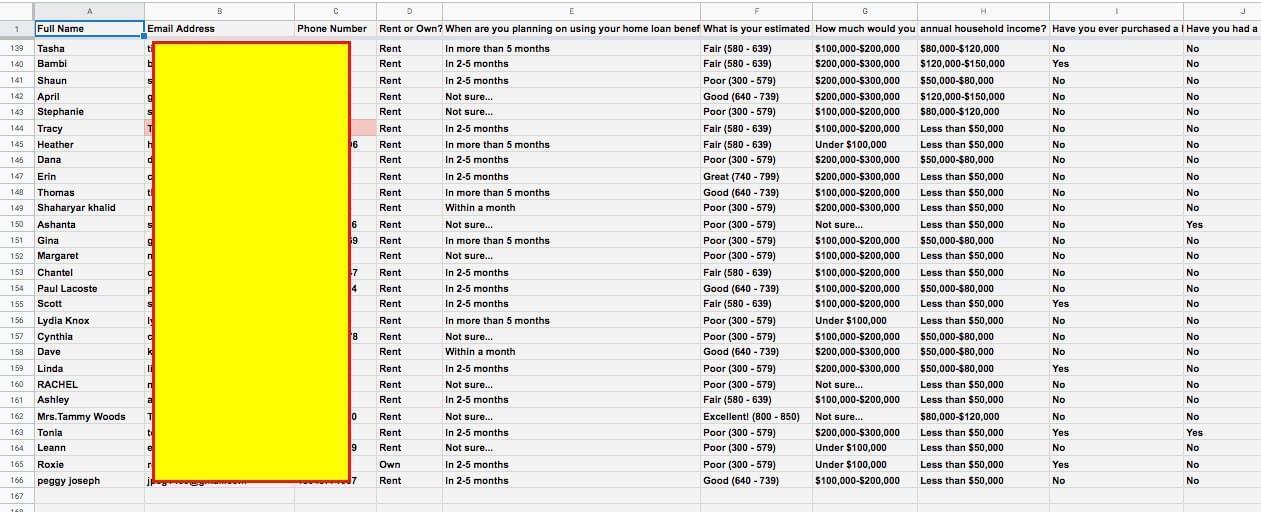
Task: Select the empty row 167 header
Action: click(x=16, y=496)
